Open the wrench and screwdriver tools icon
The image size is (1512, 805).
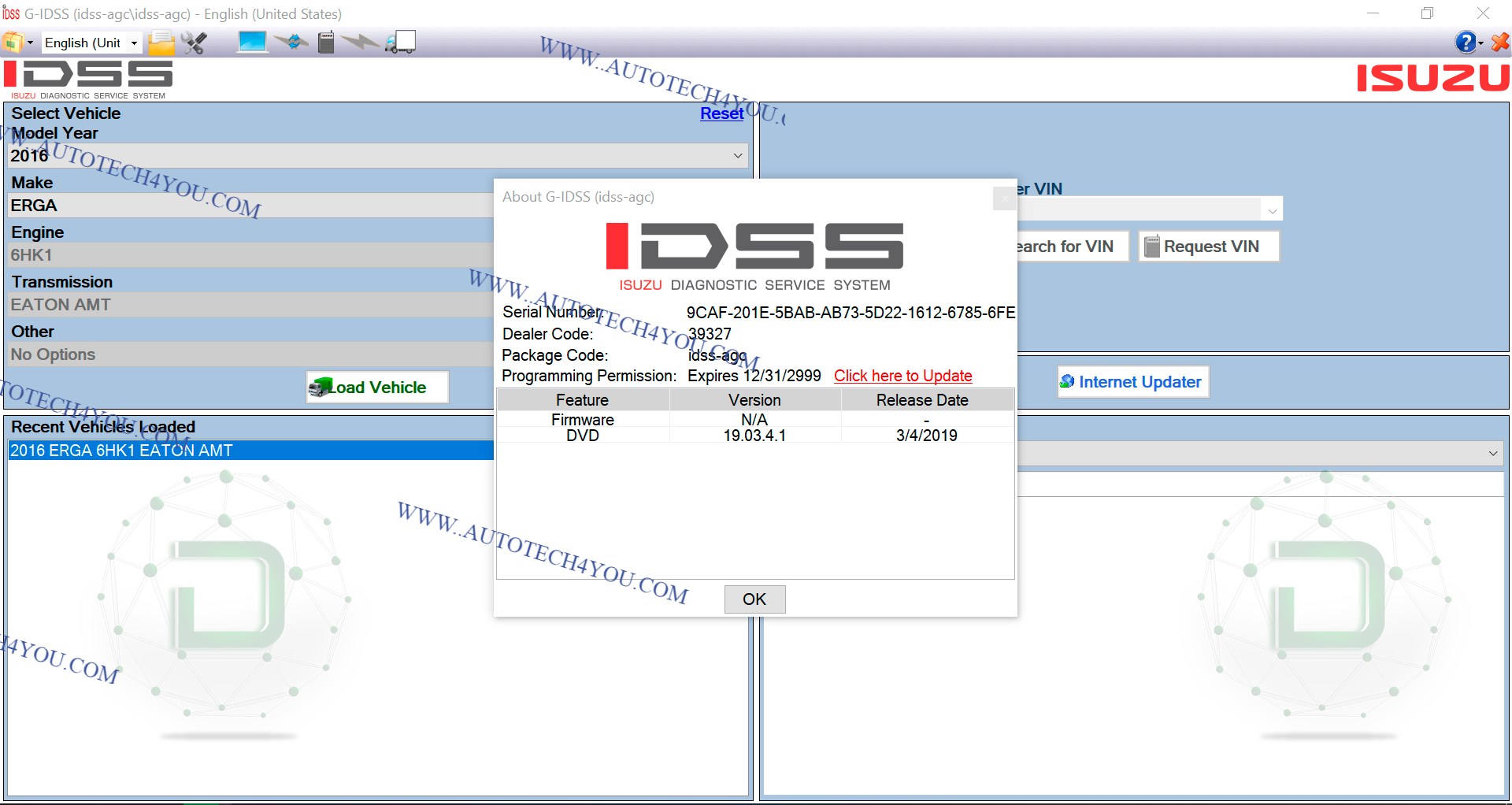click(194, 43)
